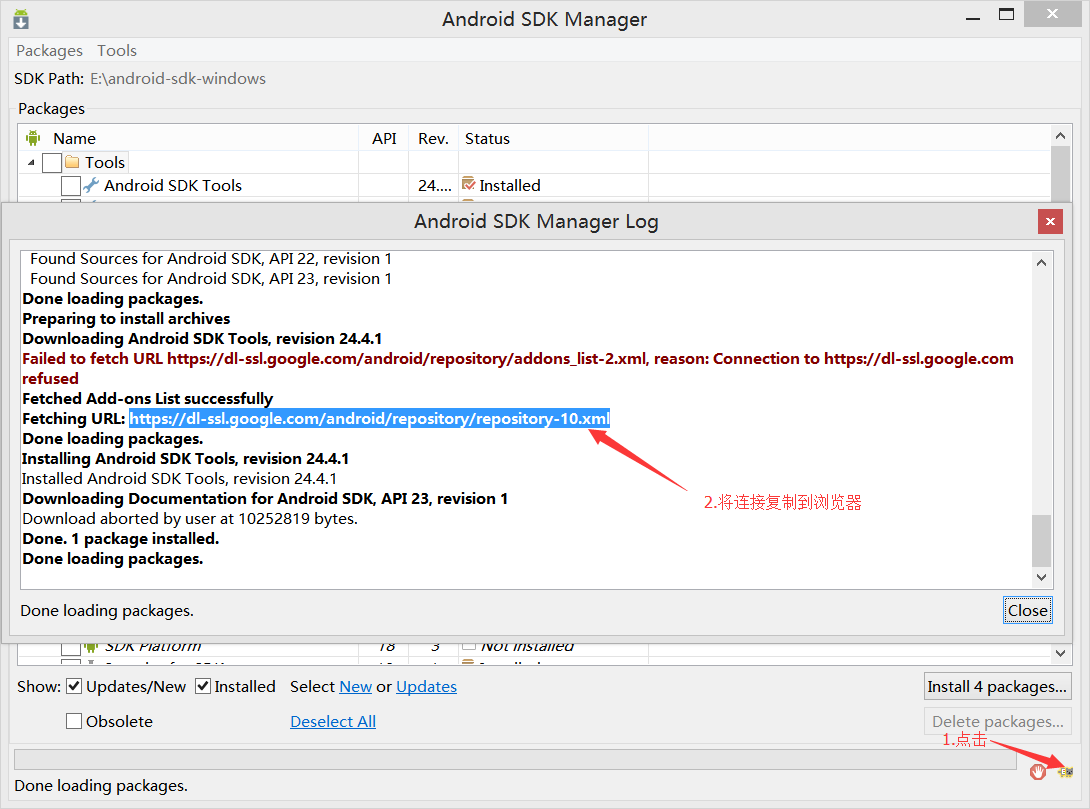Maximize the Android SDK Manager window

[x=1007, y=15]
